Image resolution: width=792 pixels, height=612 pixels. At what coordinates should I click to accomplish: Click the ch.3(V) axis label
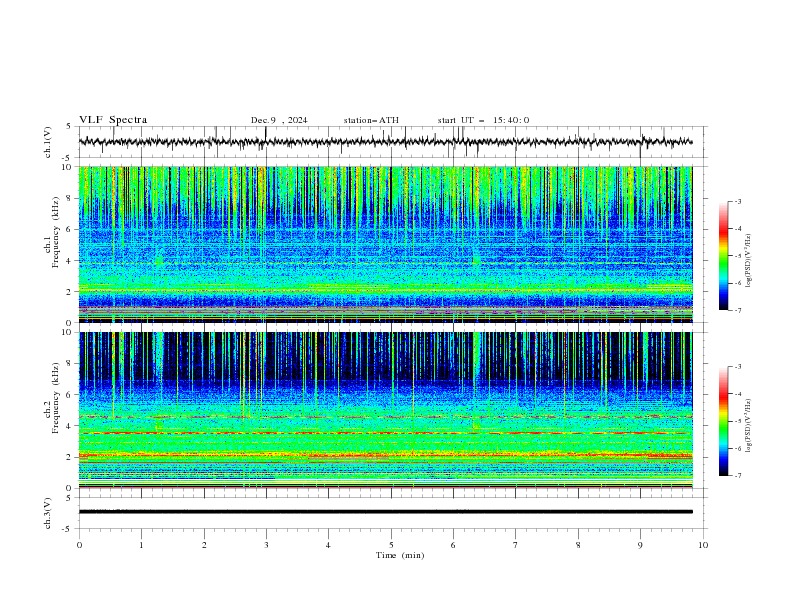(x=48, y=513)
